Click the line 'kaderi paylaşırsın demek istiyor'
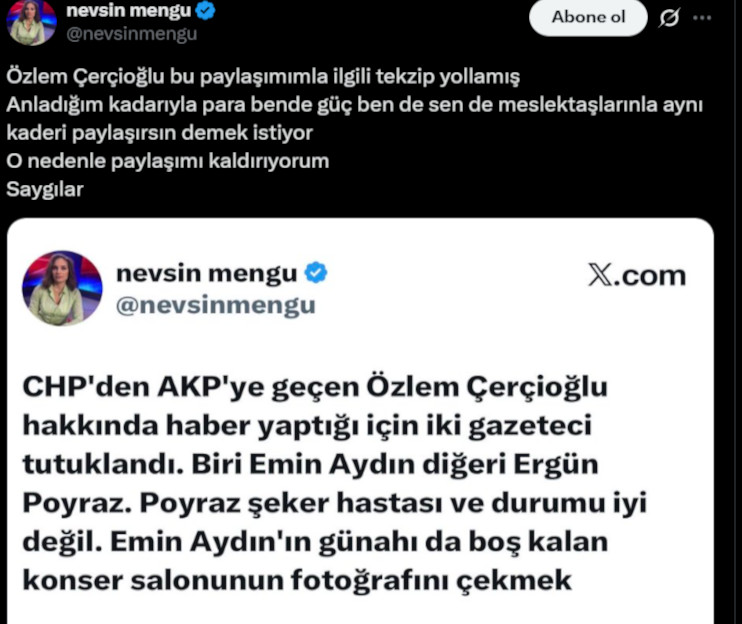Viewport: 742px width, 624px height. [160, 133]
